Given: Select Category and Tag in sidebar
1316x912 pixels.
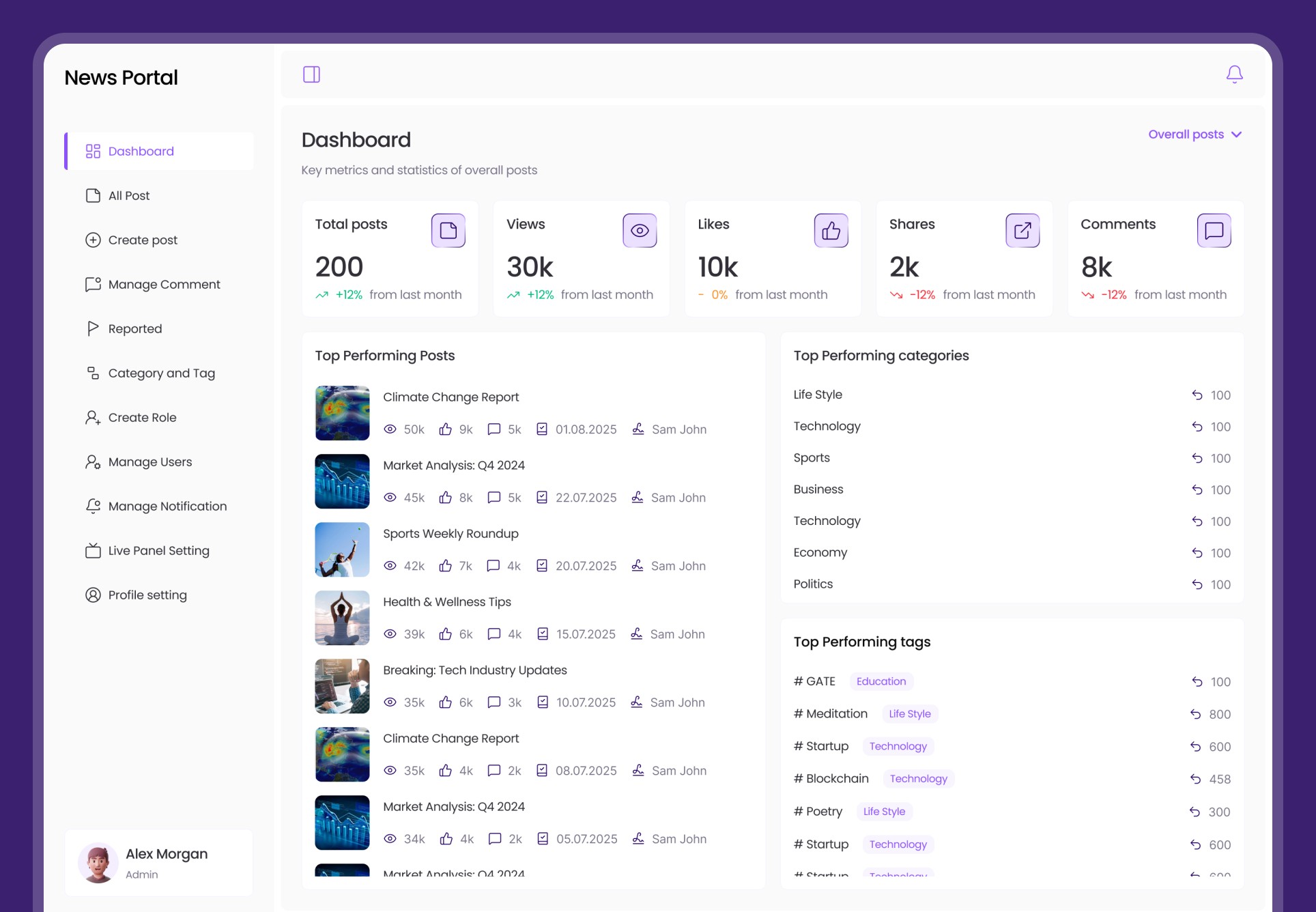Looking at the screenshot, I should [x=161, y=373].
